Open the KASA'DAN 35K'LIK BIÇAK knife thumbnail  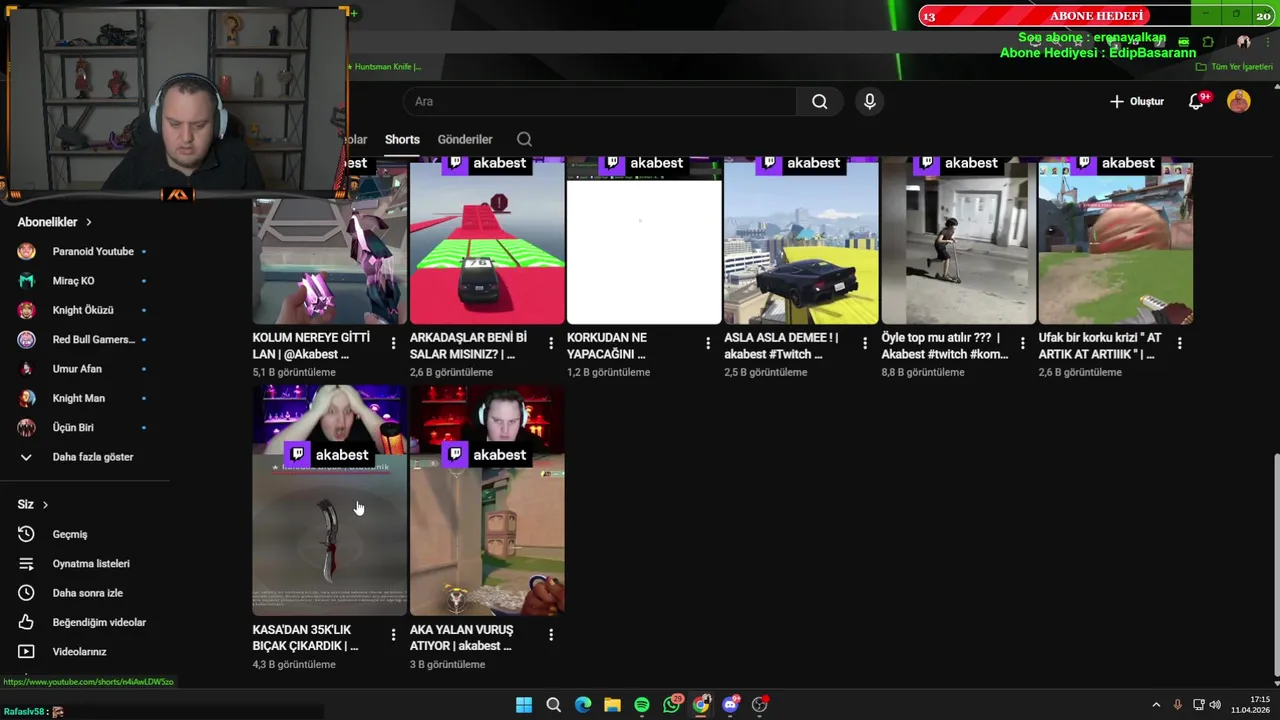pyautogui.click(x=330, y=500)
